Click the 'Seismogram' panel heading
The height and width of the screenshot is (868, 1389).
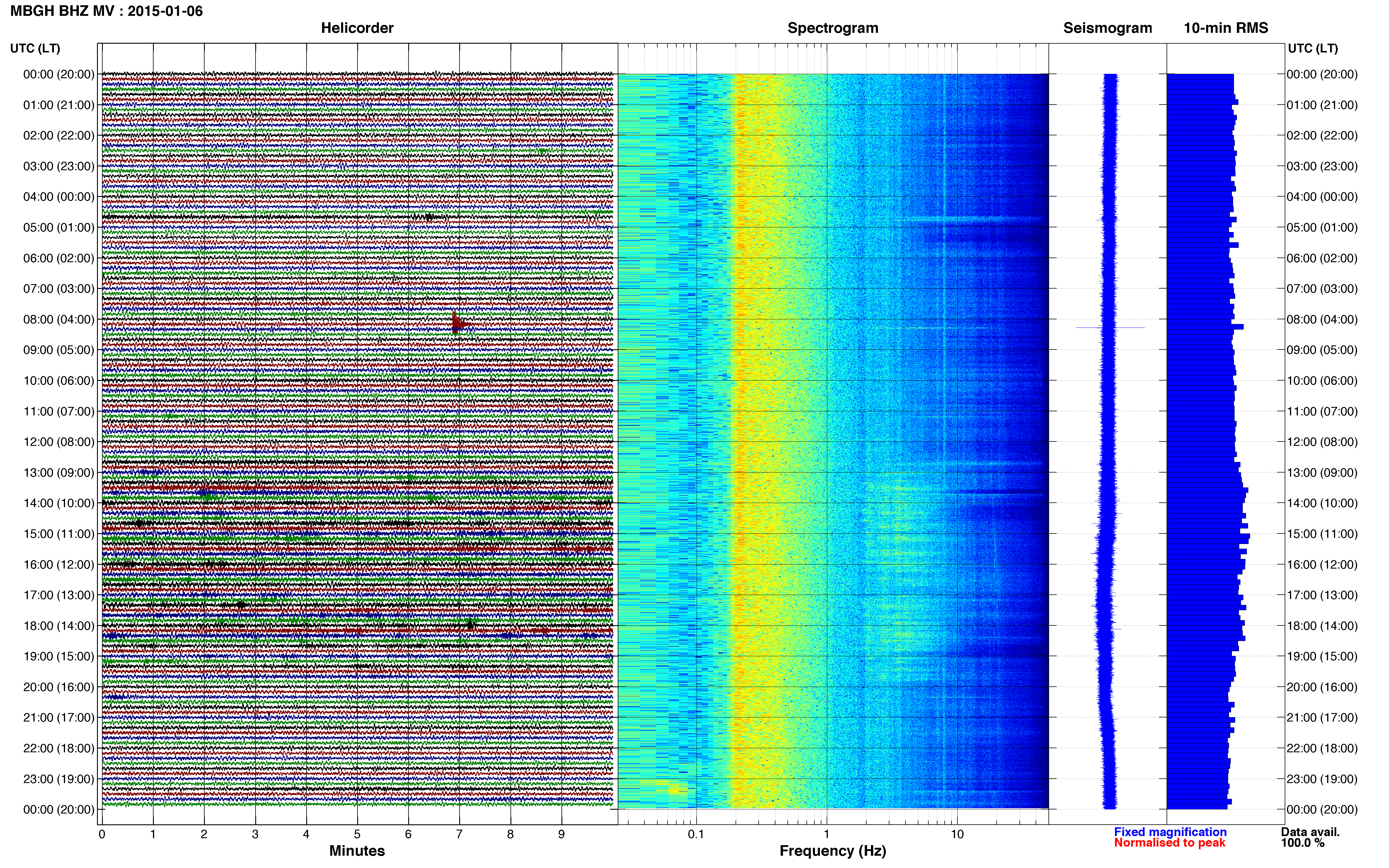pos(1108,28)
